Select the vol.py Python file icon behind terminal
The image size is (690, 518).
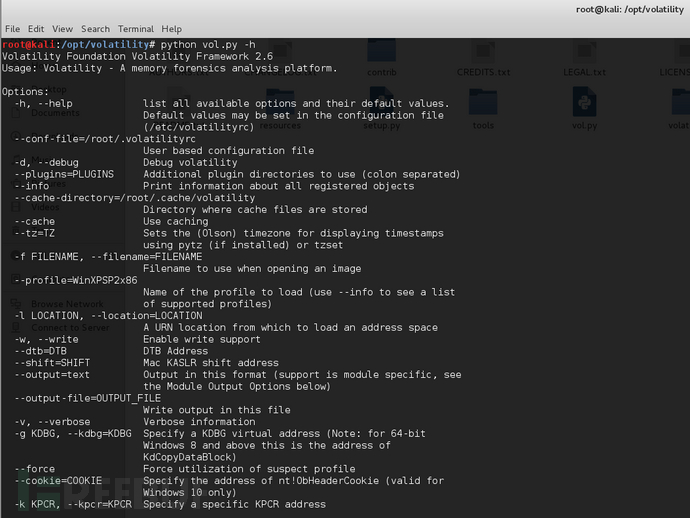[x=584, y=103]
